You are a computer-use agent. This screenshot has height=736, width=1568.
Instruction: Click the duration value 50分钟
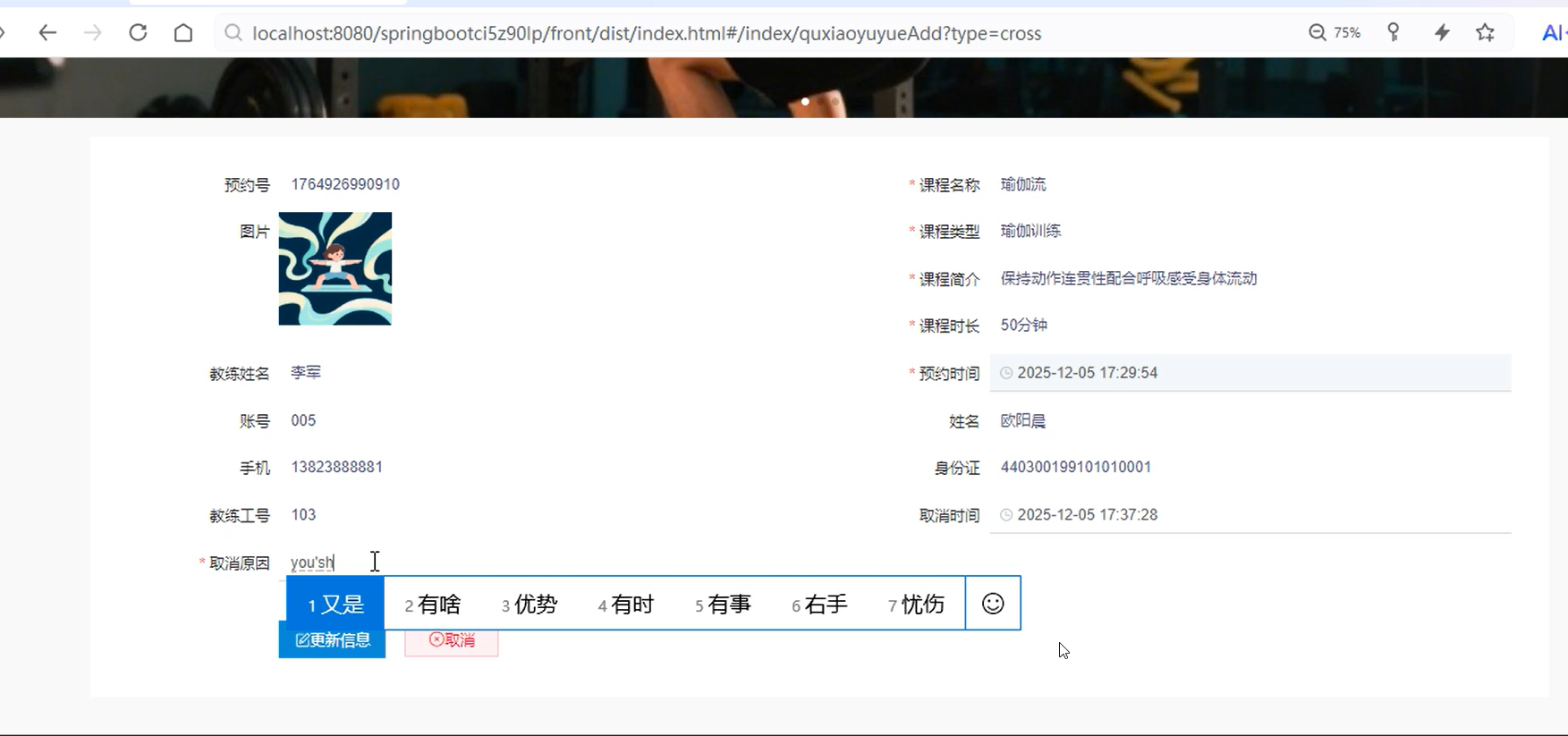click(1024, 325)
